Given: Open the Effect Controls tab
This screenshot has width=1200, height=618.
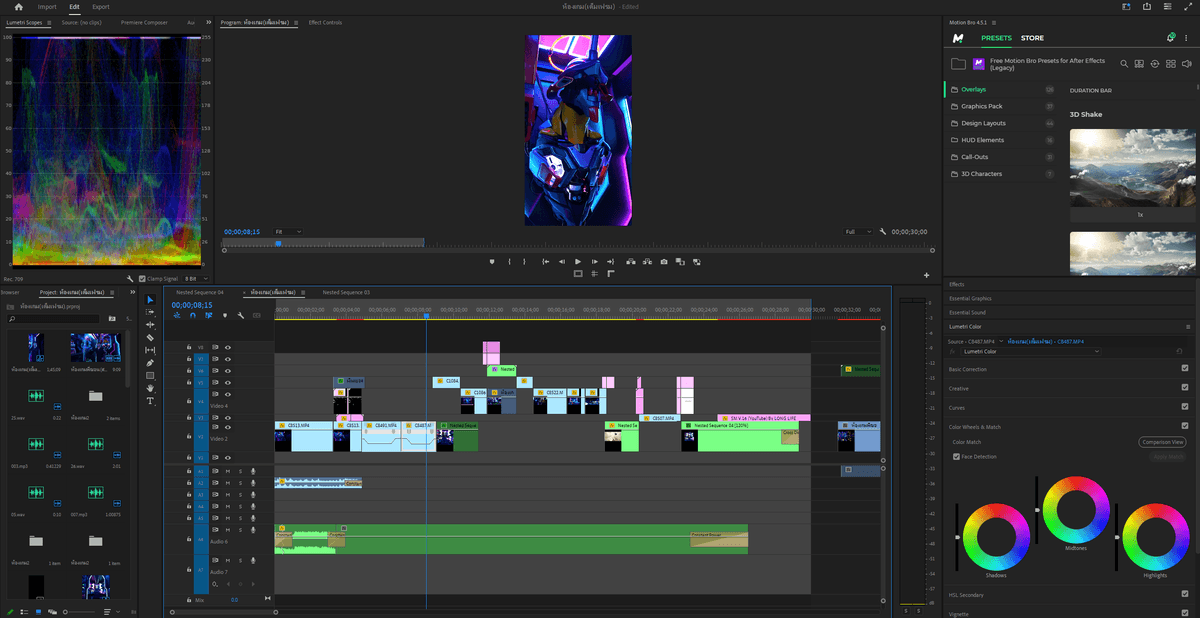Looking at the screenshot, I should [x=325, y=22].
